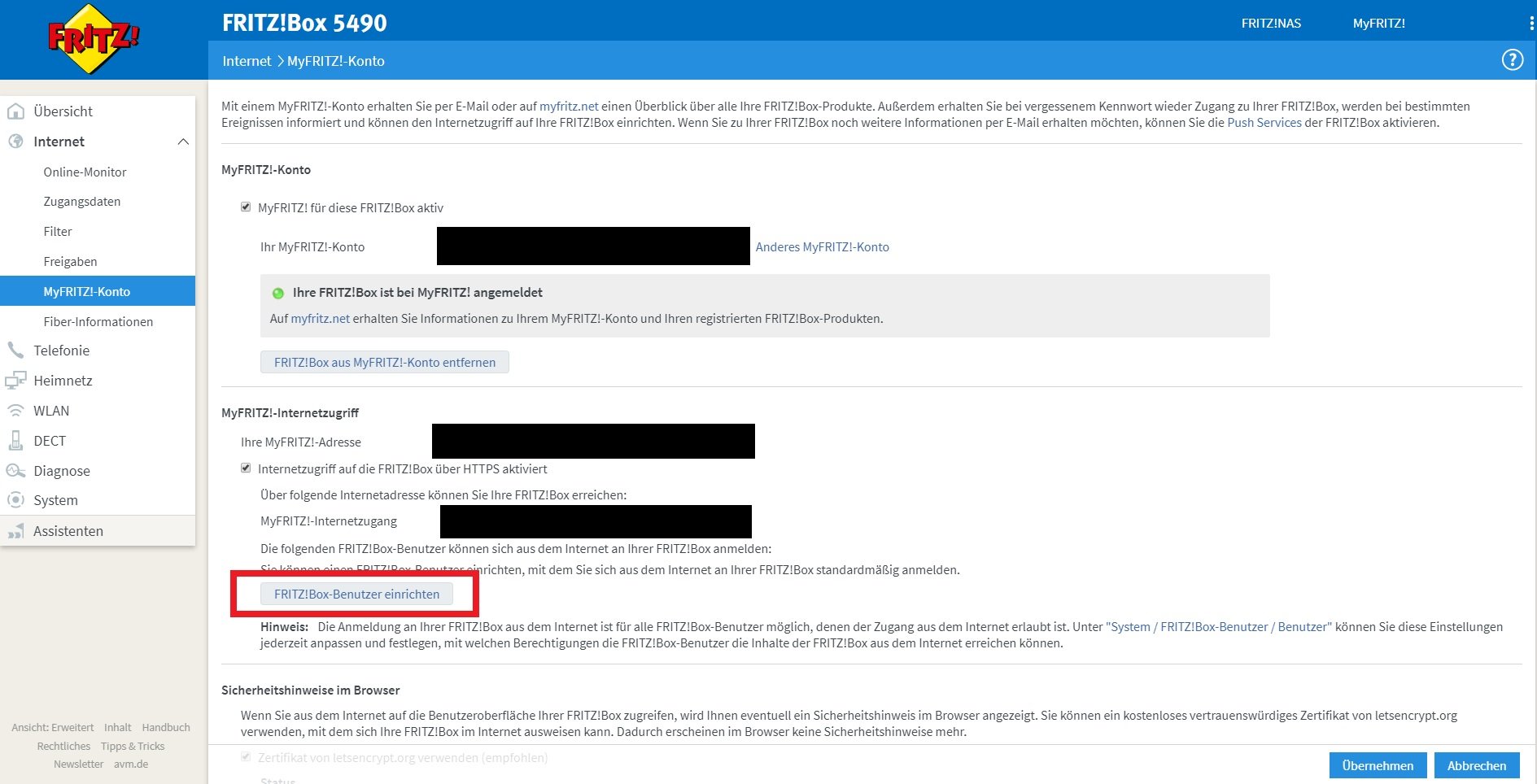Open the Newsletter footer link
The width and height of the screenshot is (1537, 784).
coord(79,764)
